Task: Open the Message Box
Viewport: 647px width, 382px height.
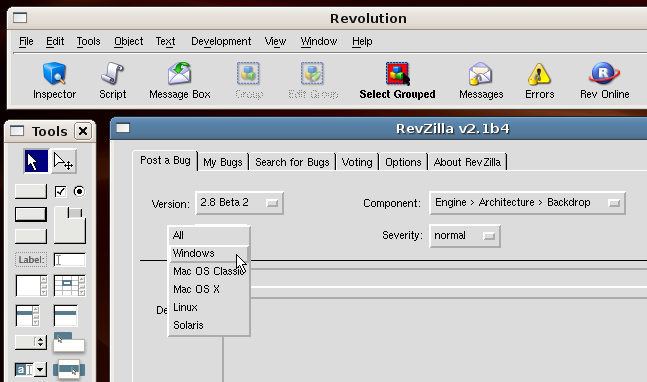Action: (179, 81)
